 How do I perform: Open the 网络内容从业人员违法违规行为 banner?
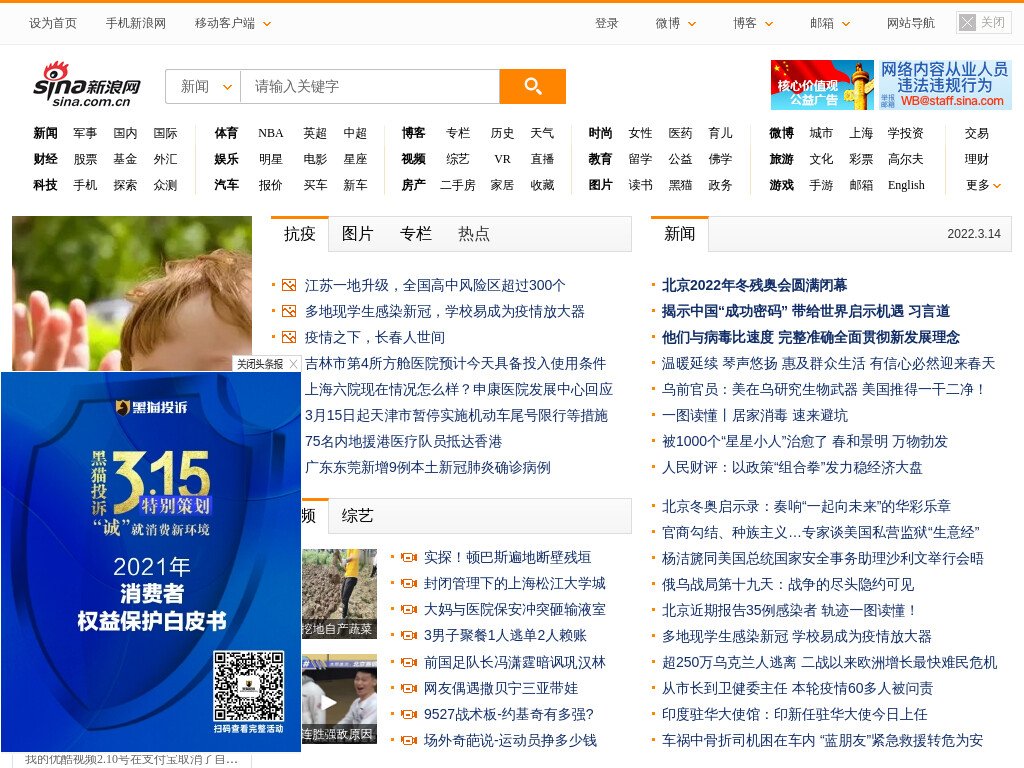tap(945, 85)
